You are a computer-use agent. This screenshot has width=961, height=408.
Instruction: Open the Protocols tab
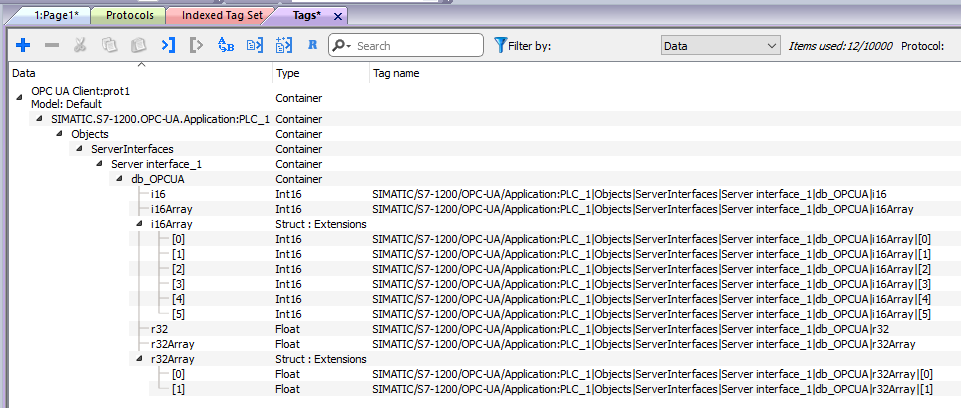(127, 15)
